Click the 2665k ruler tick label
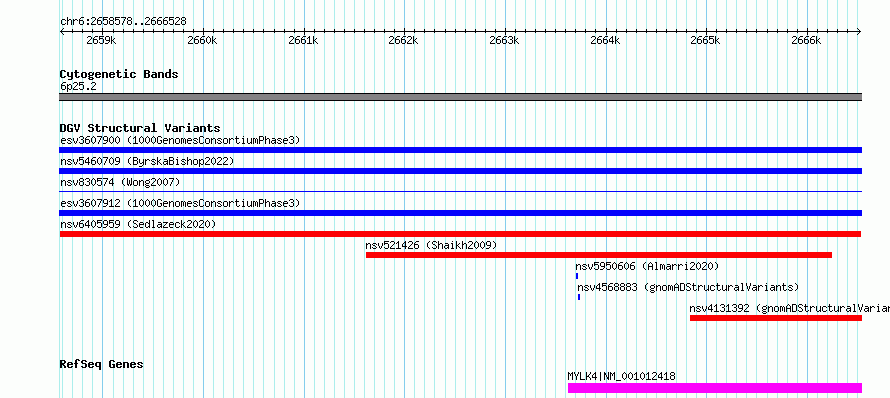The height and width of the screenshot is (398, 890). [706, 41]
